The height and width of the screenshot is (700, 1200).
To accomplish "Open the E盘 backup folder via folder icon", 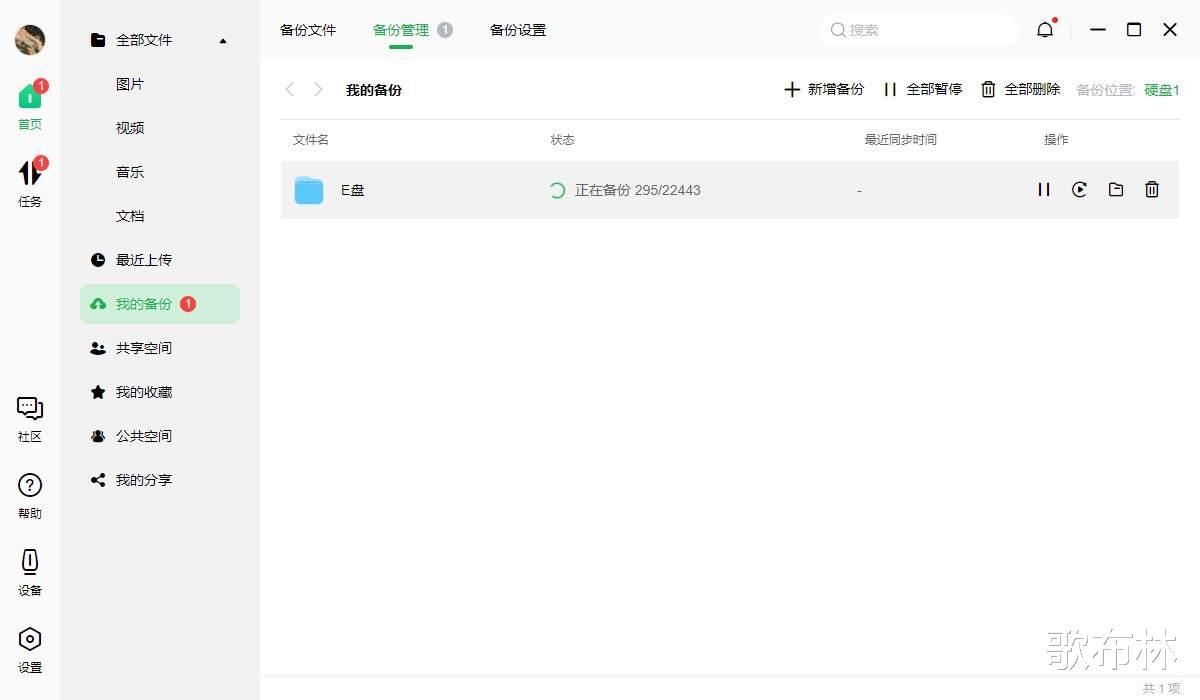I will click(x=1116, y=189).
